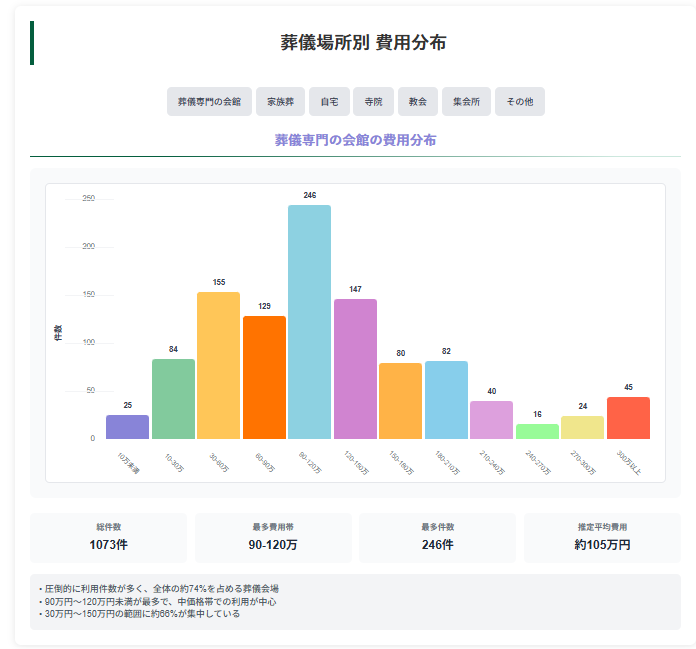Click the violet bar with value 147
This screenshot has width=696, height=649.
355,369
